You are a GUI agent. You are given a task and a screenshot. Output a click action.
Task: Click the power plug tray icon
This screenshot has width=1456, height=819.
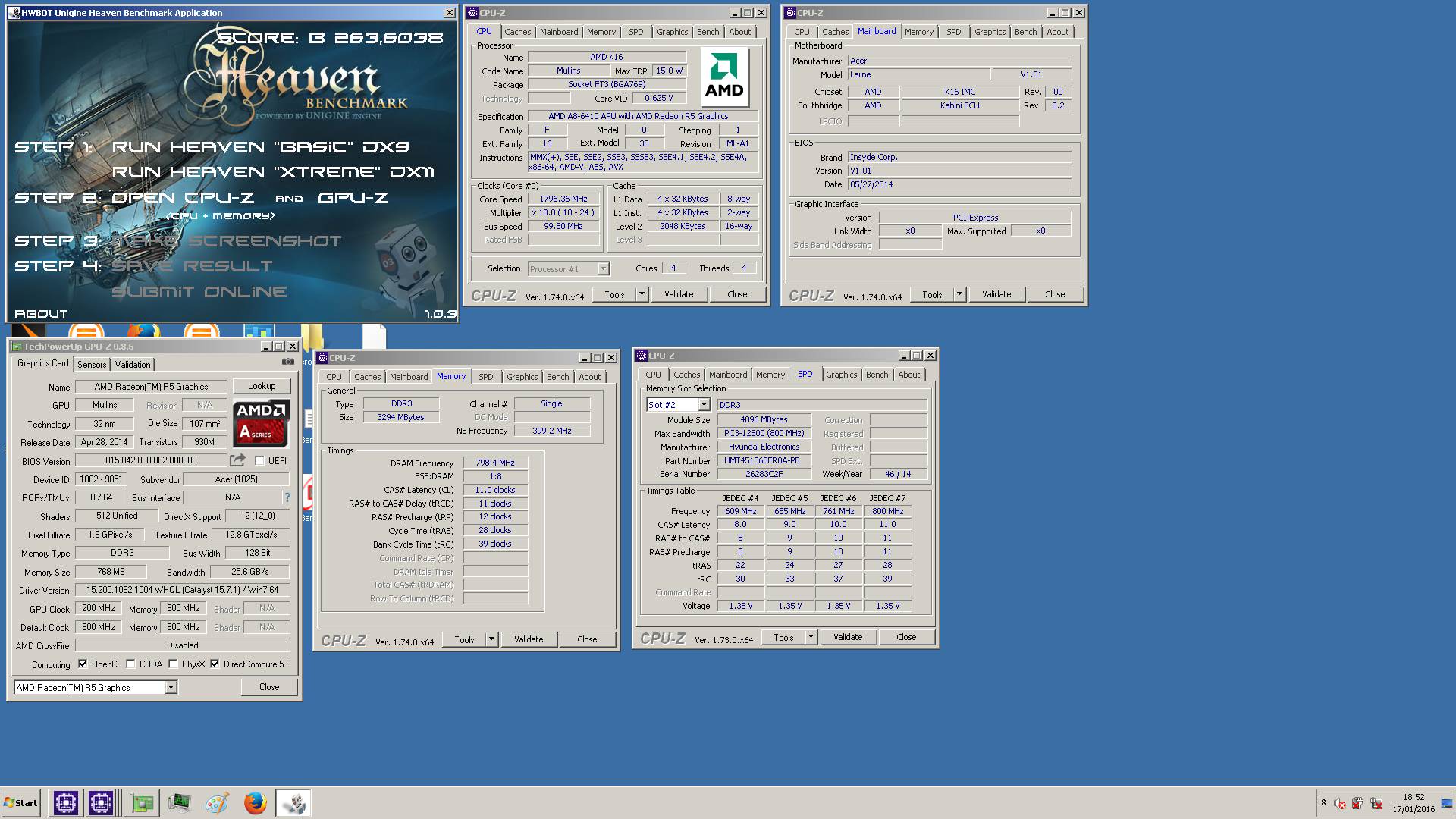(1357, 803)
